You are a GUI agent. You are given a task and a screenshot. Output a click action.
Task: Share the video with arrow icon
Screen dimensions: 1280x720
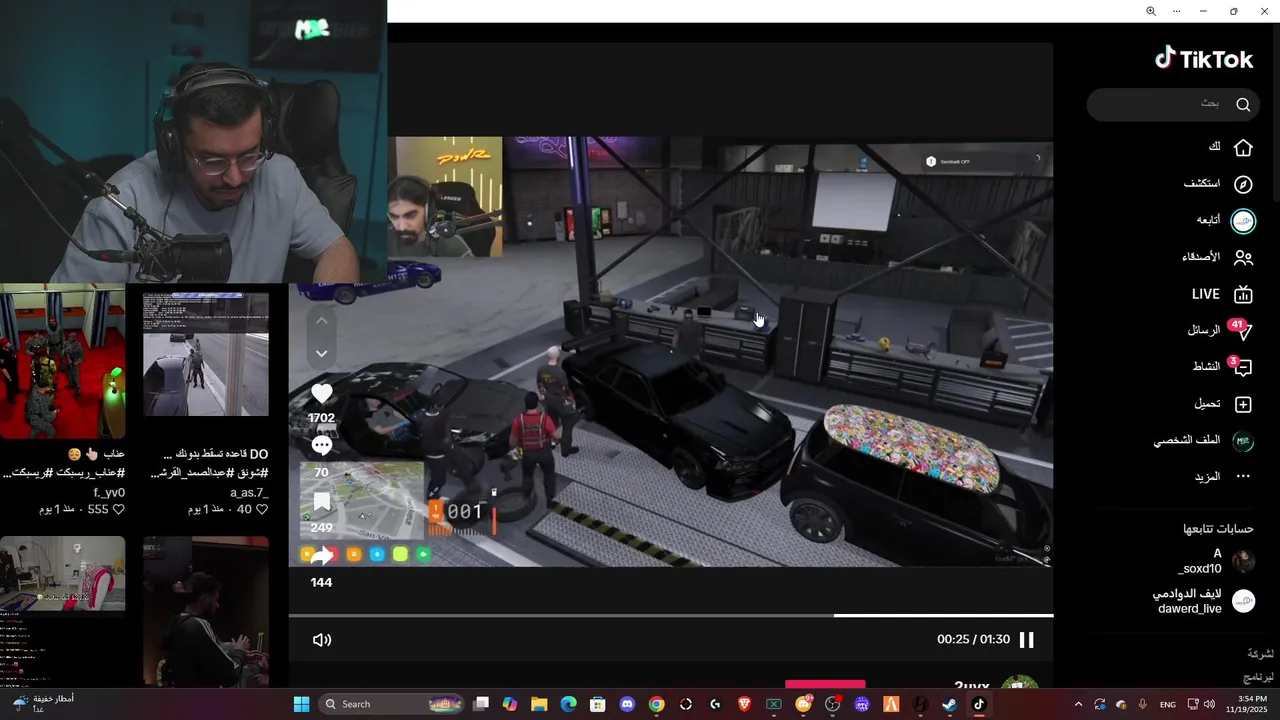(x=321, y=556)
